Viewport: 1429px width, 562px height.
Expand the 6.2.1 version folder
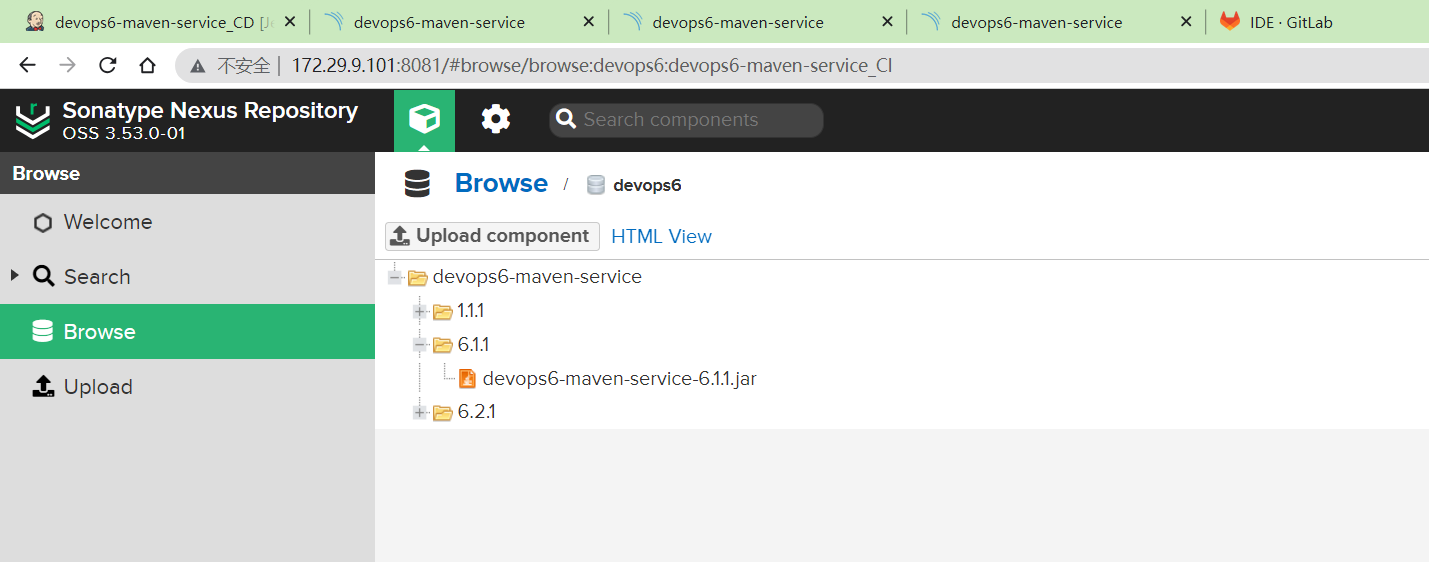419,412
